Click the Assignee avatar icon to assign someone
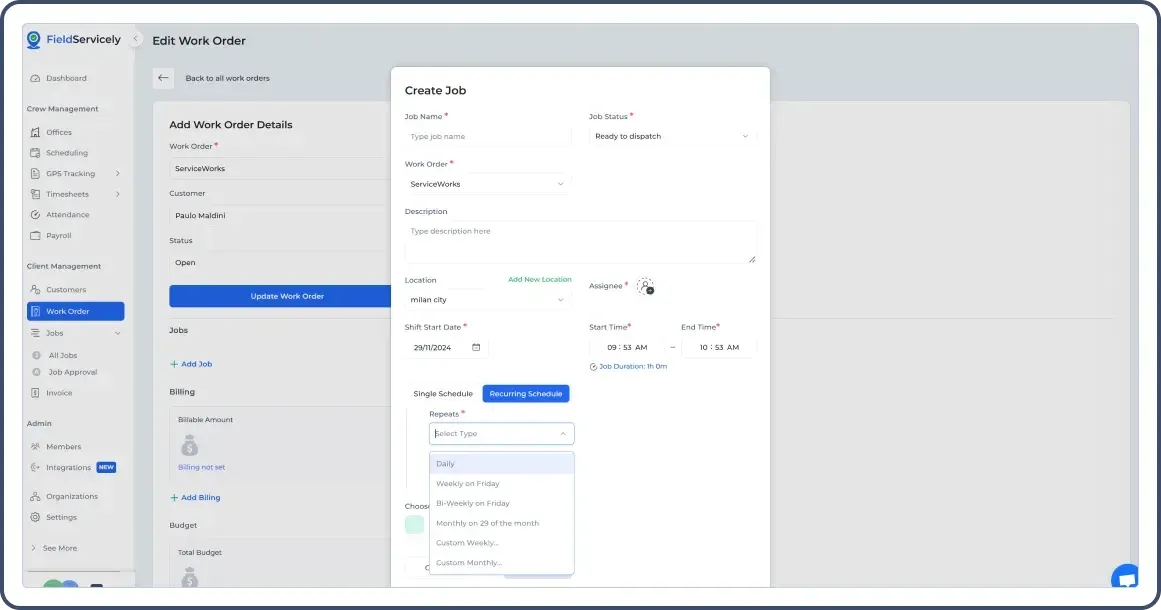Viewport: 1161px width, 610px height. (x=646, y=287)
